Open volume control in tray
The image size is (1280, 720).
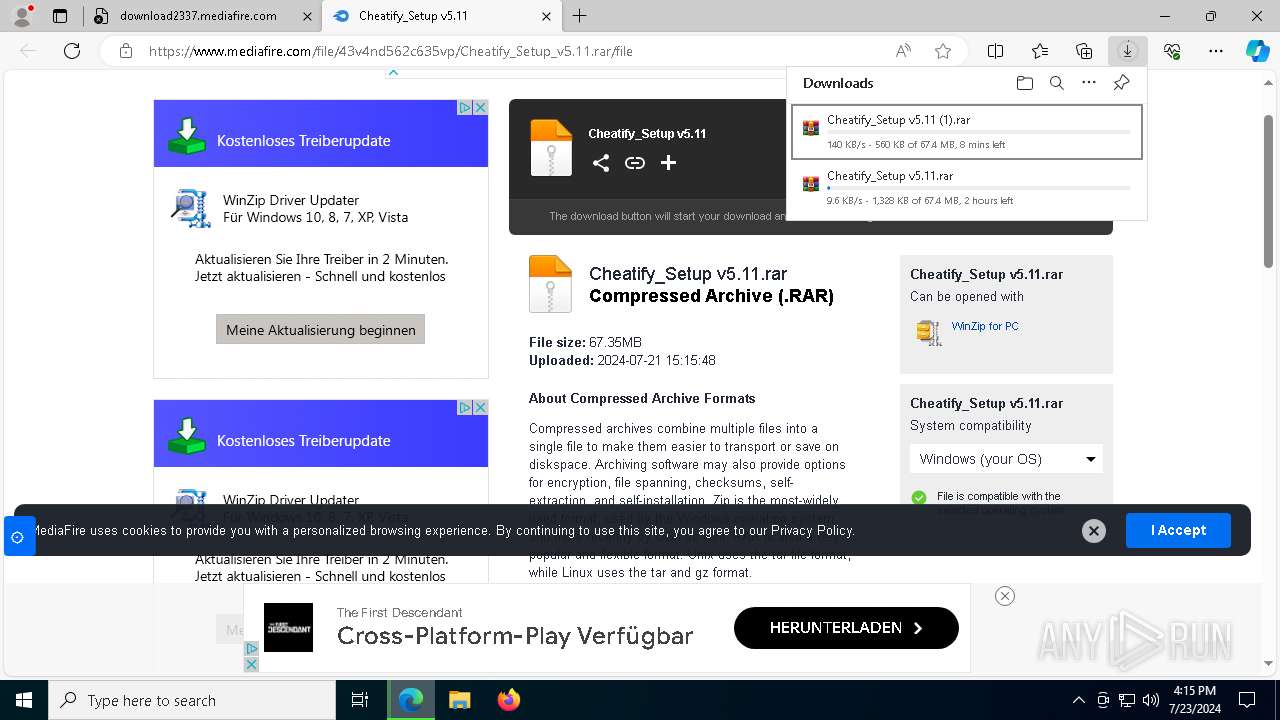click(x=1151, y=700)
